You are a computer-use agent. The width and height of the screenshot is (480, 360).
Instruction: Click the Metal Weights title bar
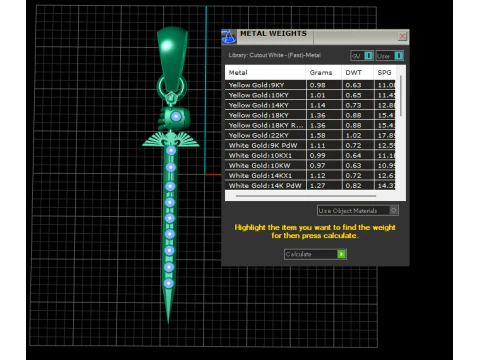[x=315, y=37]
